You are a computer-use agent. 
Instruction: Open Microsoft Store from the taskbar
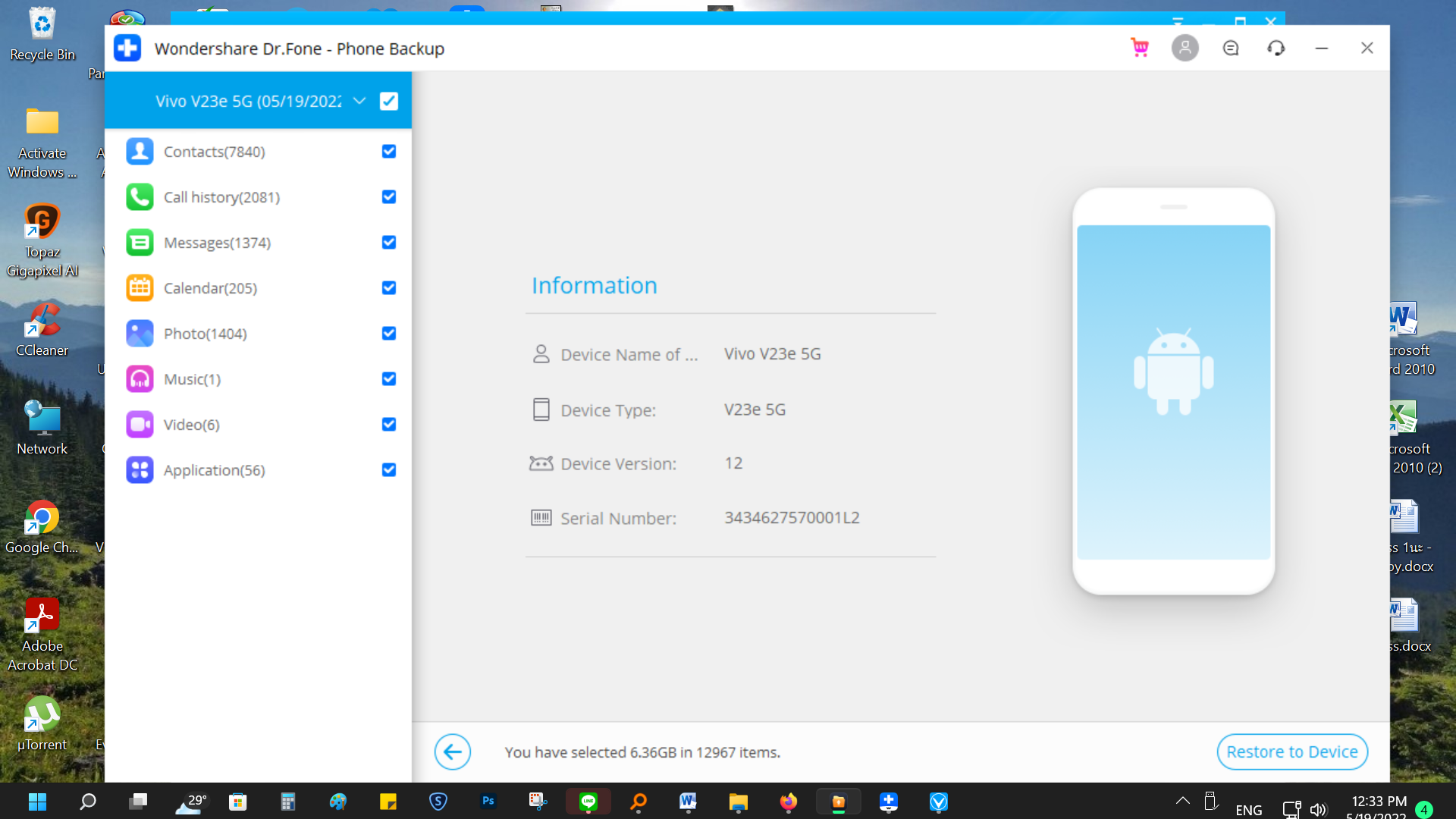pos(238,802)
